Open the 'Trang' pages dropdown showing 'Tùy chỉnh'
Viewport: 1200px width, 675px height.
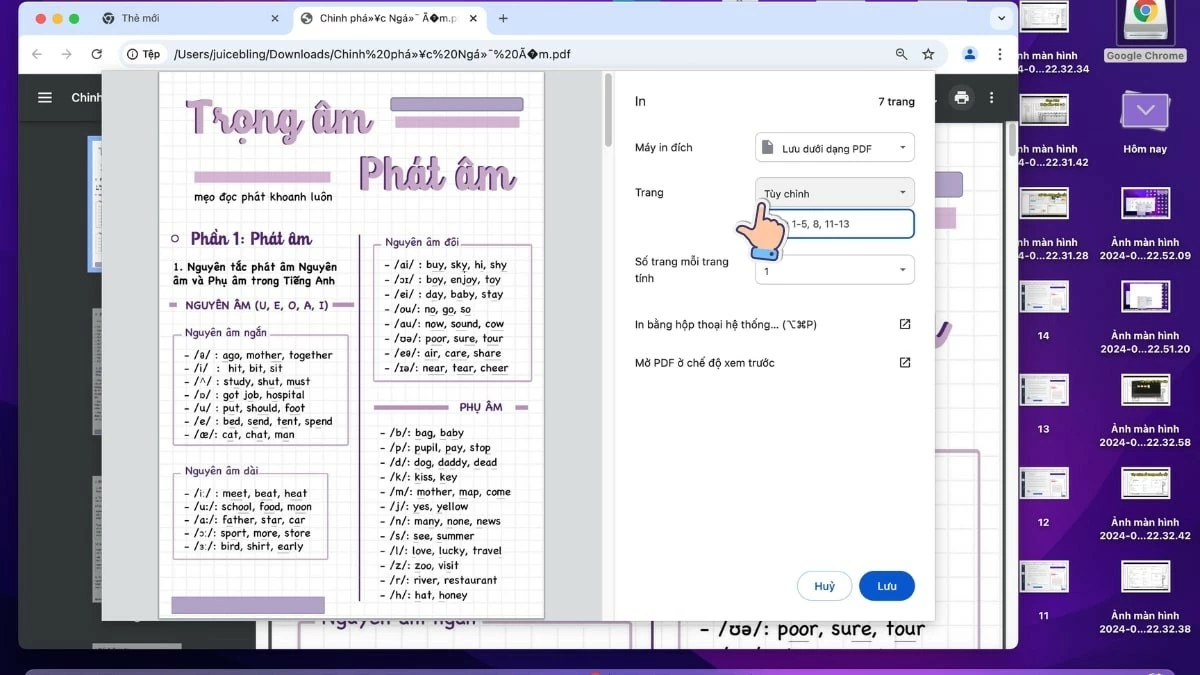coord(834,191)
